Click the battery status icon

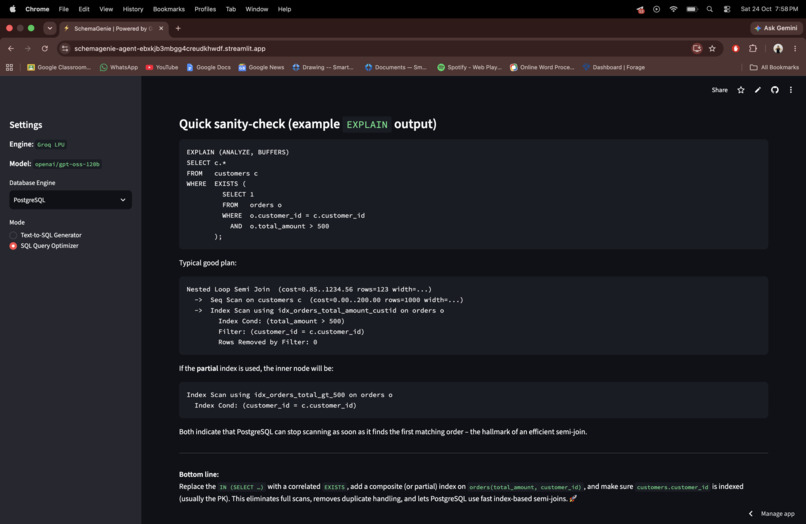(692, 9)
